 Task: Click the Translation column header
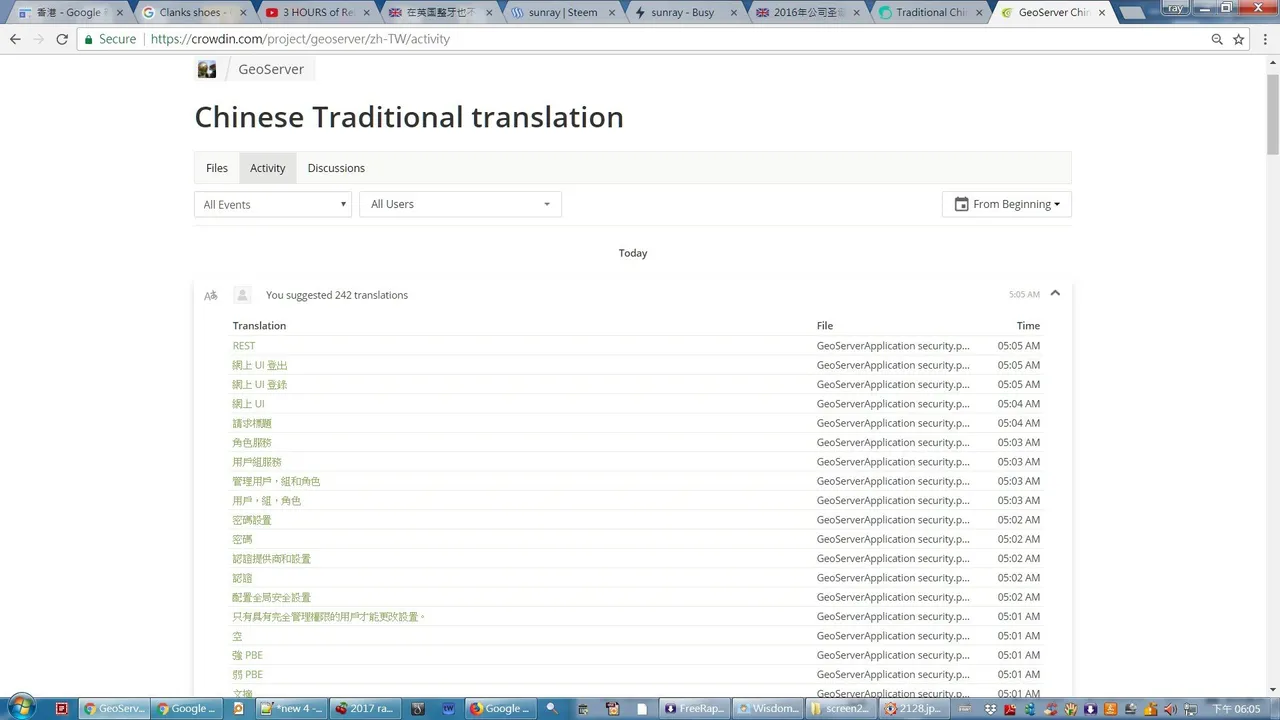coord(259,325)
